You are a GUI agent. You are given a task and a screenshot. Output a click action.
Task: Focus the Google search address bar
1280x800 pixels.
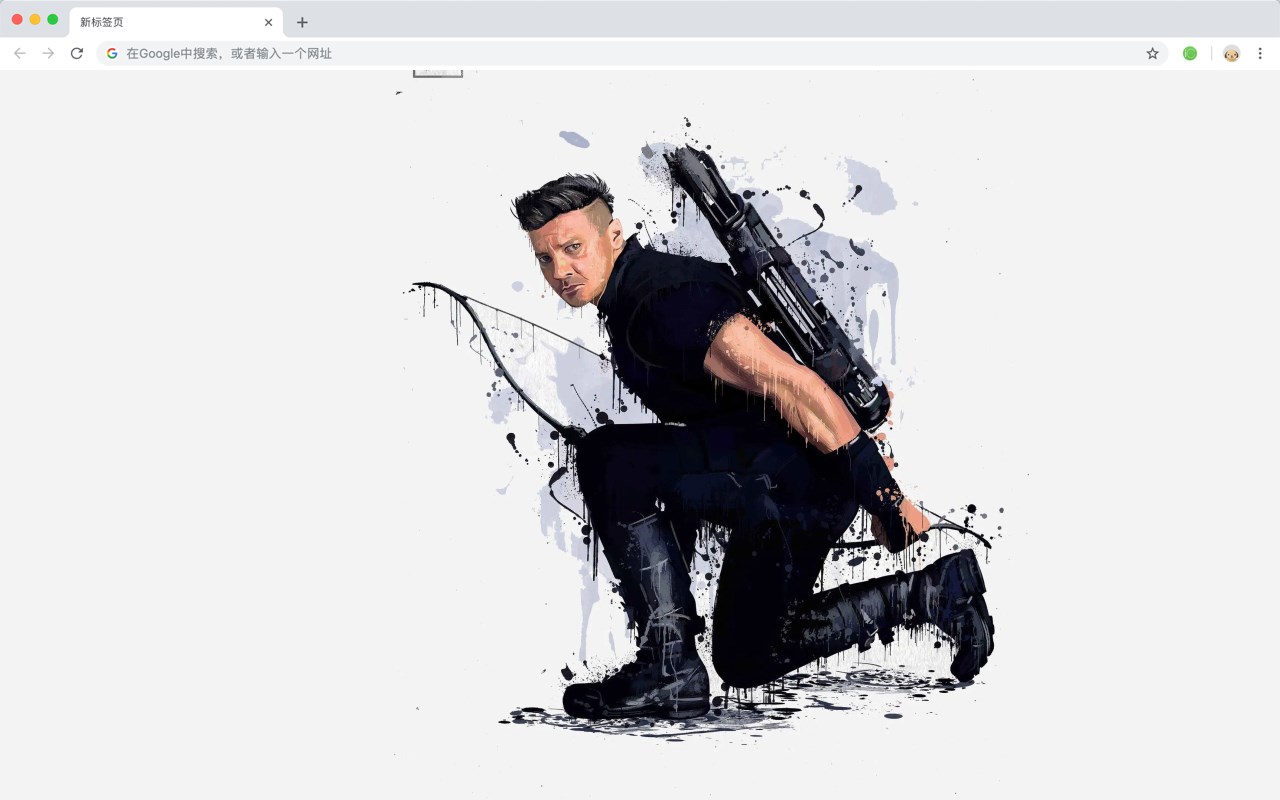pos(632,53)
